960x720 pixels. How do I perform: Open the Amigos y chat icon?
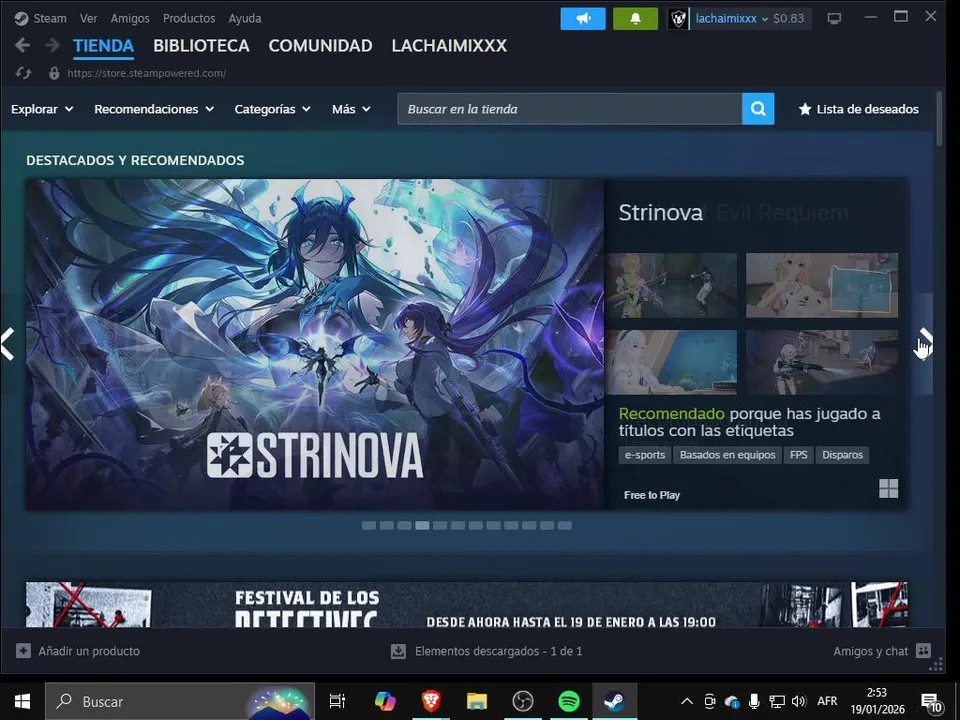[x=923, y=650]
